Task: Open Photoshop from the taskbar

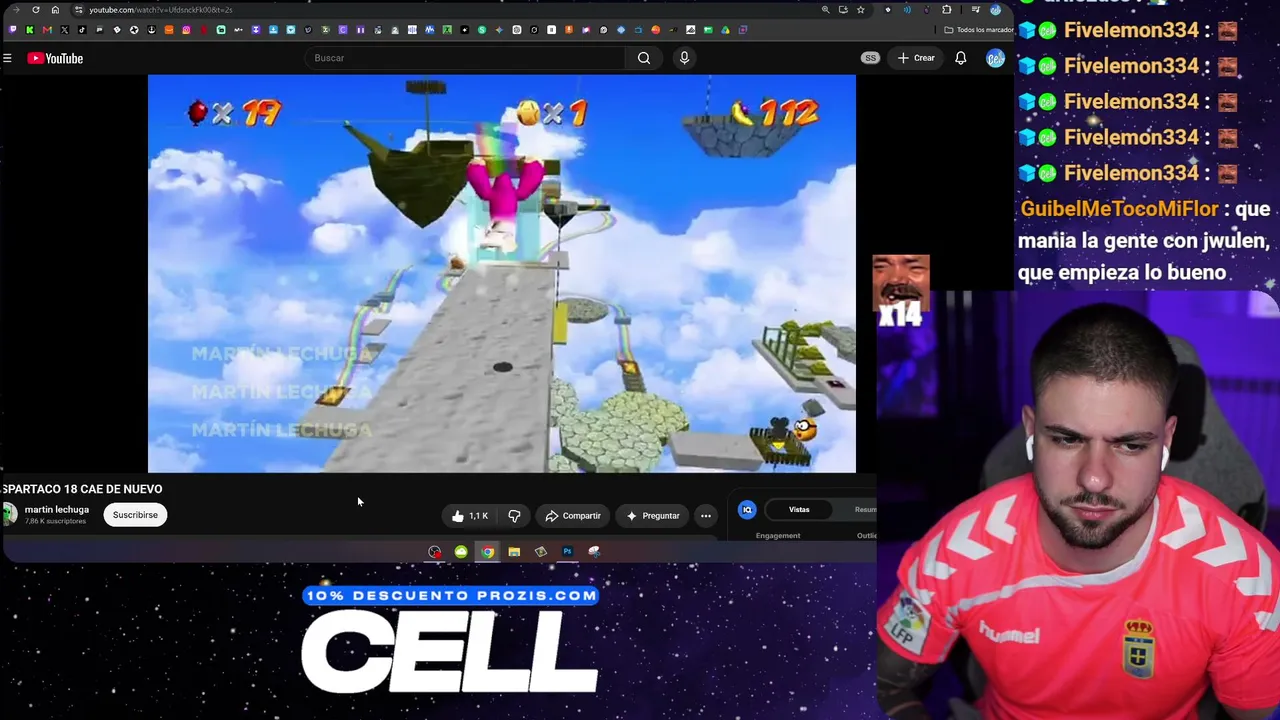Action: (567, 552)
